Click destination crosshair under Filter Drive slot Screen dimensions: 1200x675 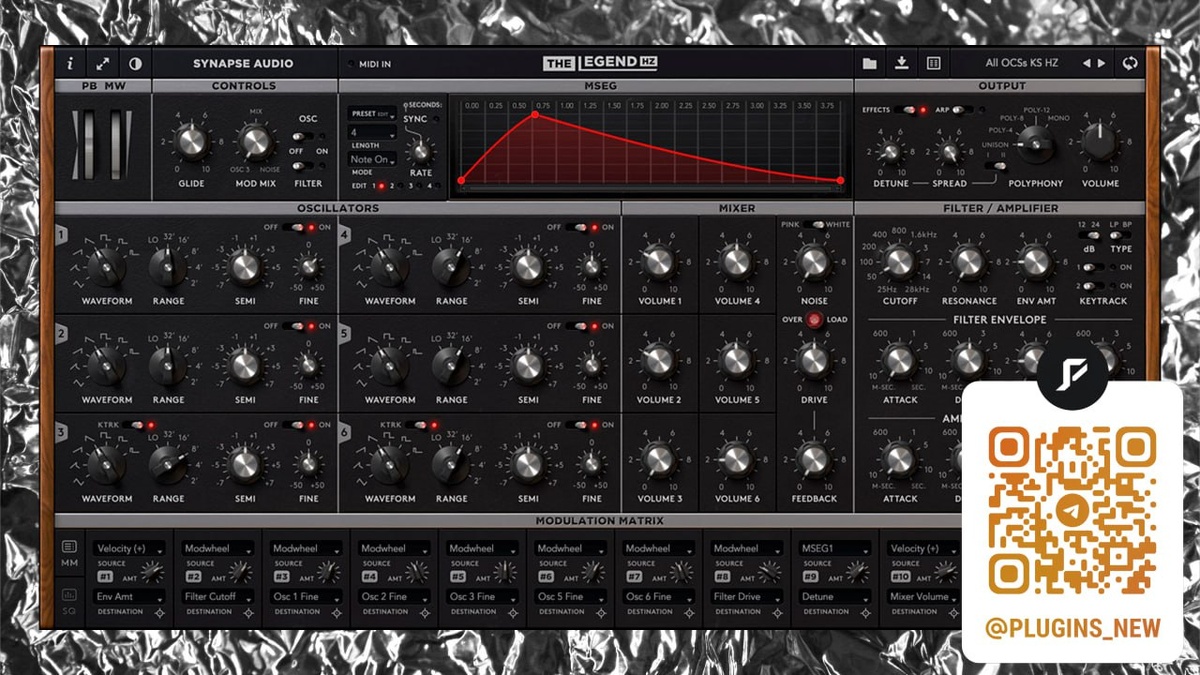777,612
